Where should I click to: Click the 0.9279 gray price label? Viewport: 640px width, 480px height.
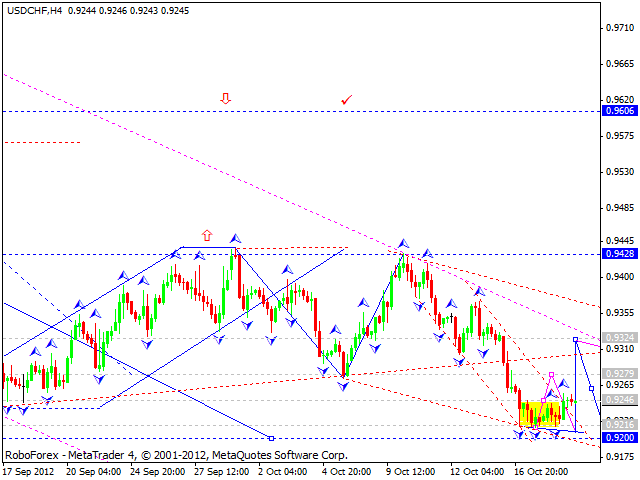click(x=619, y=374)
